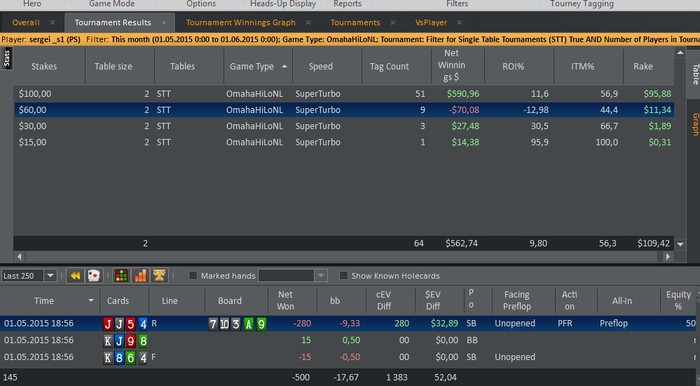Sort by the Stakes column header

(44, 66)
